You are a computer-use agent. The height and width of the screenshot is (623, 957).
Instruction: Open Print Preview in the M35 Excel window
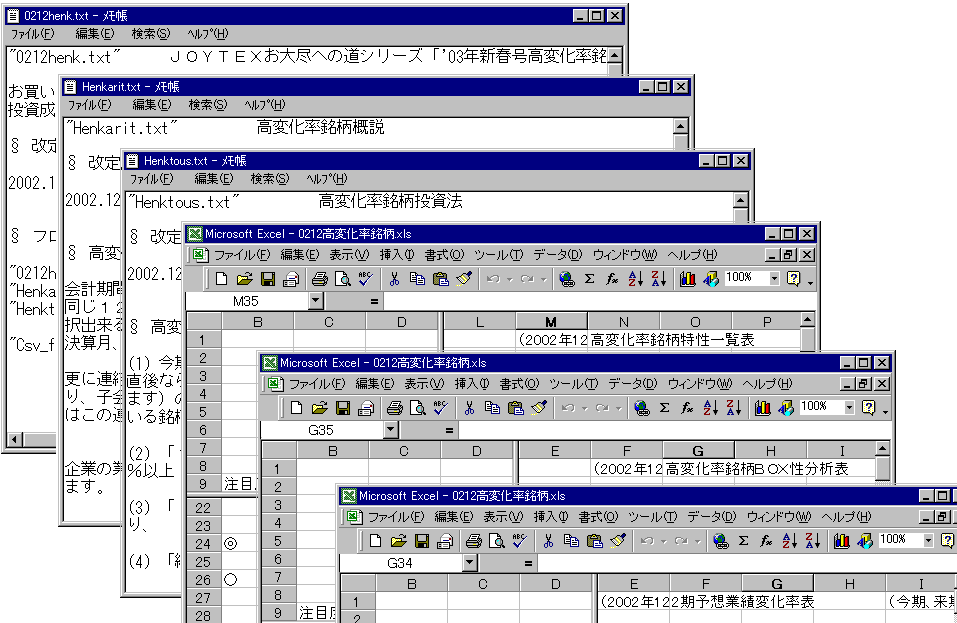point(342,279)
